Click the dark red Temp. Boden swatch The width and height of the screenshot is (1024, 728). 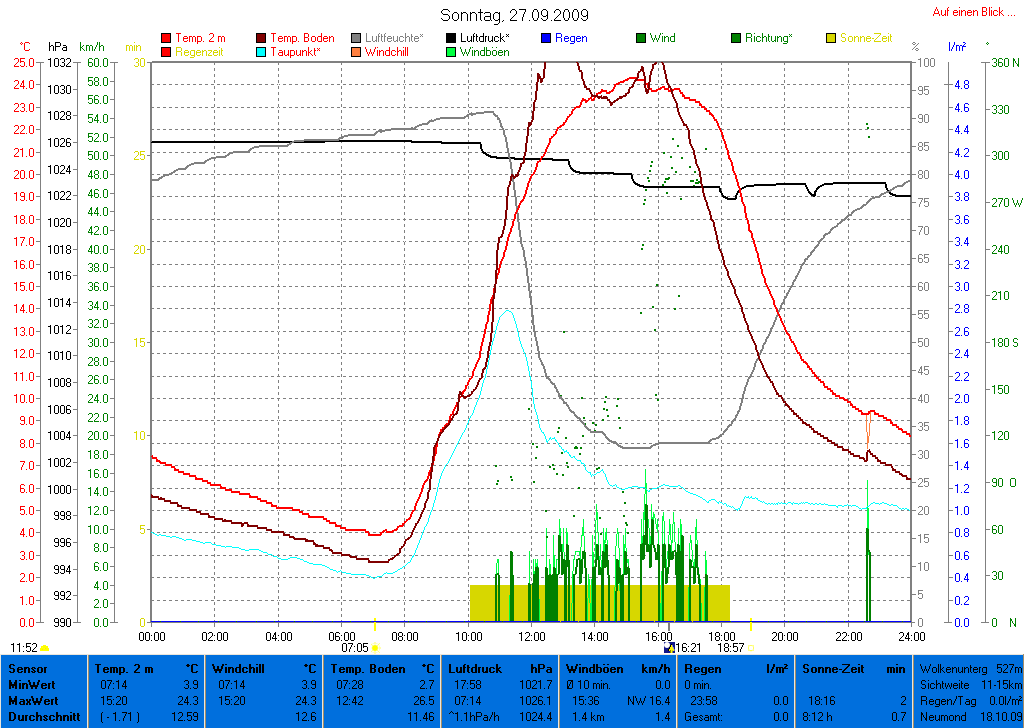pos(262,38)
